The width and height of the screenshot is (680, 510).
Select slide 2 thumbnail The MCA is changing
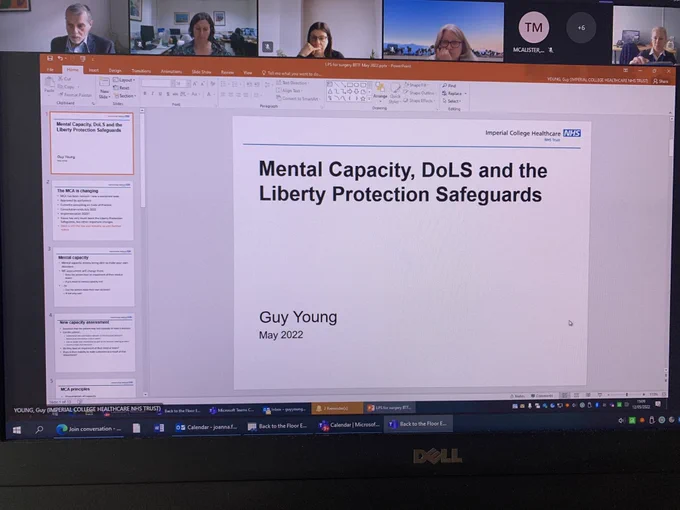coord(93,211)
